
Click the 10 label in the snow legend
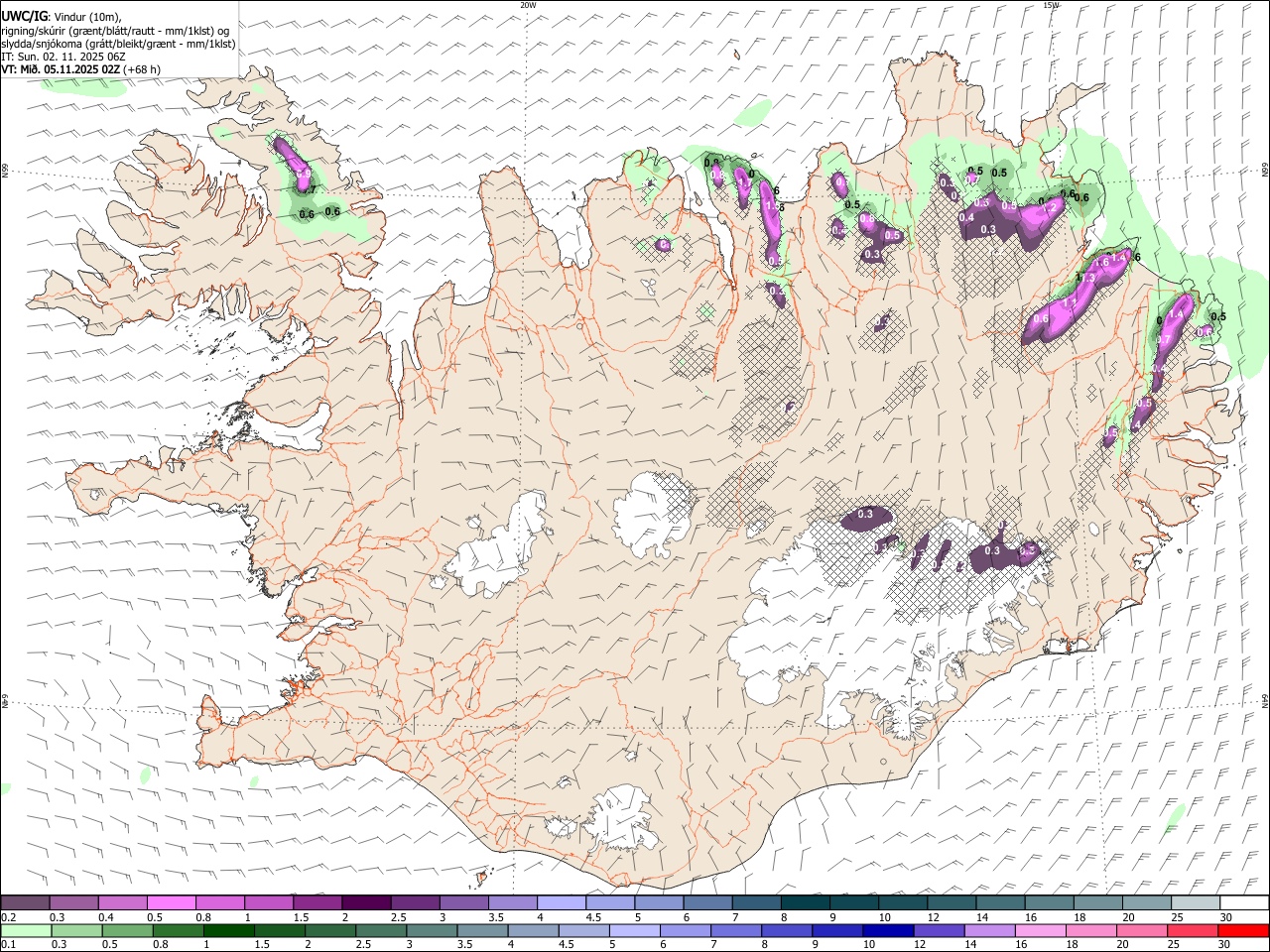pos(883,917)
